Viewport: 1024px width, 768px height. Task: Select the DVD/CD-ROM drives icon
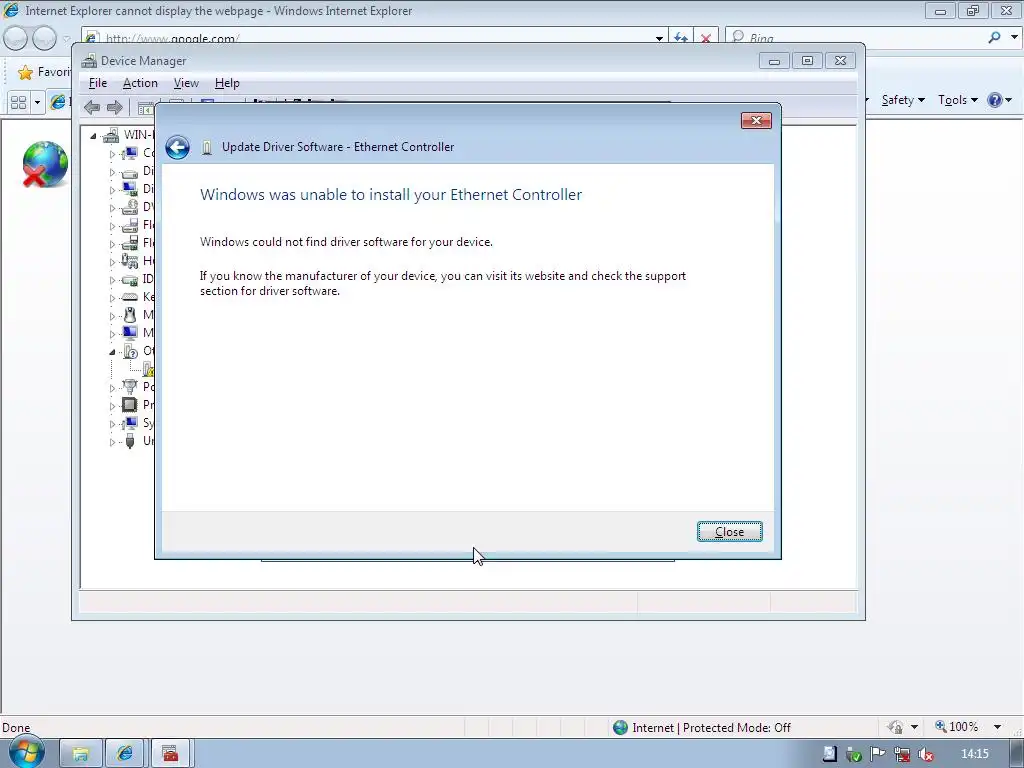pos(130,207)
